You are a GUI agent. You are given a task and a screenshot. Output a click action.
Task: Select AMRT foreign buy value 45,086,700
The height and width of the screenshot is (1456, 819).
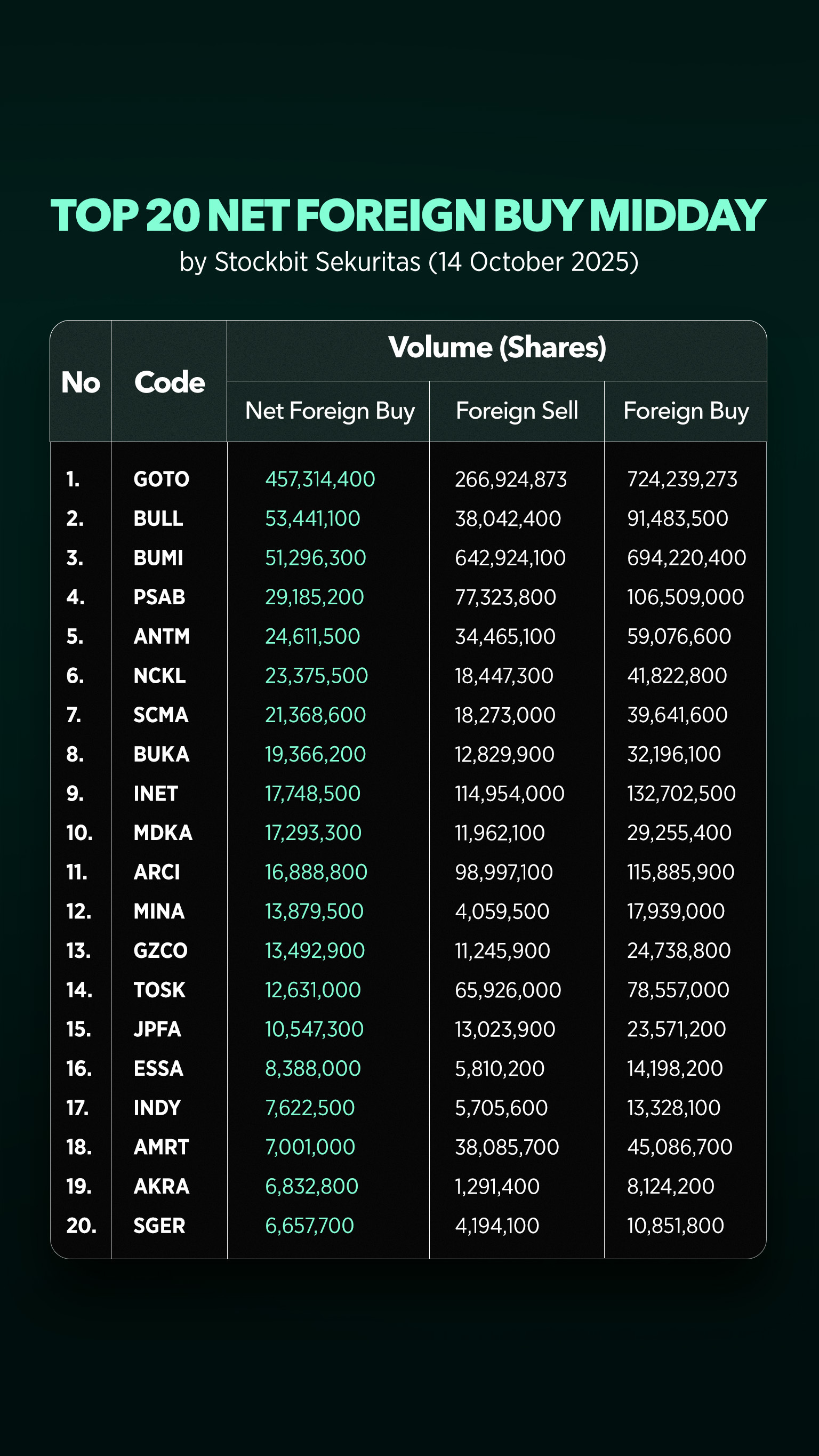[679, 1147]
